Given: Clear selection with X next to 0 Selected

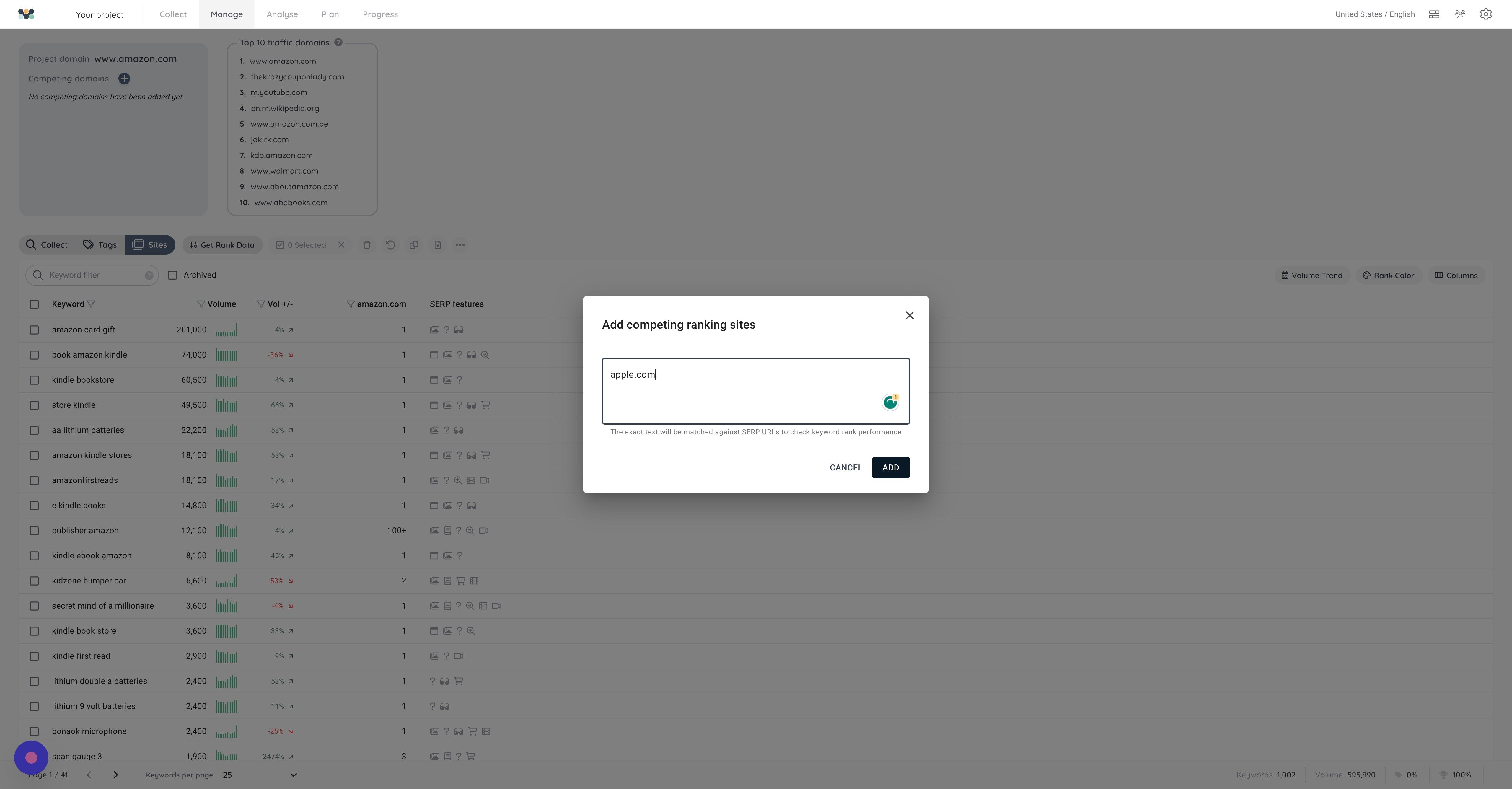Looking at the screenshot, I should click(x=341, y=245).
